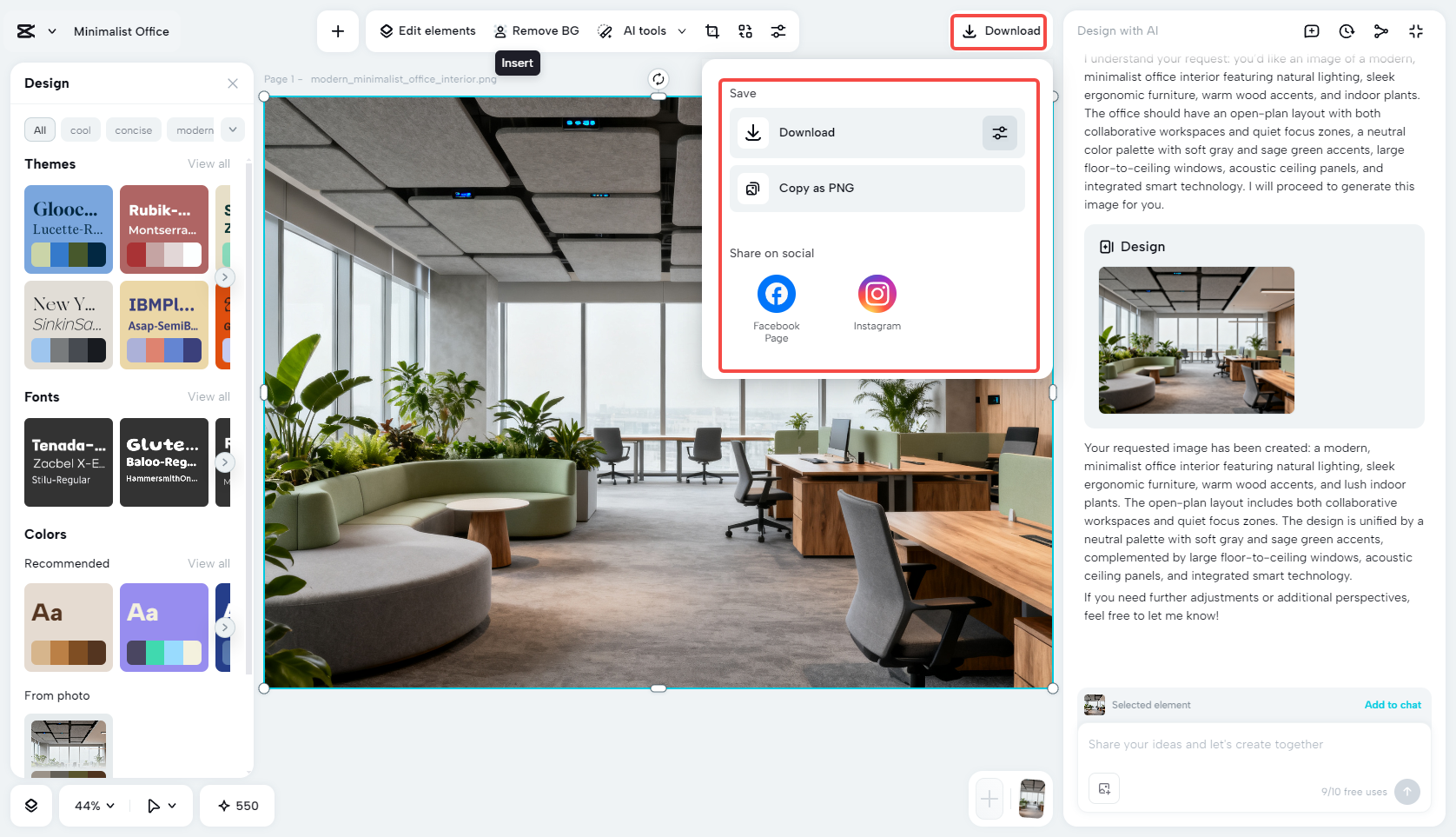Click the Download button in the top bar
Viewport: 1456px width, 837px height.
(x=998, y=30)
